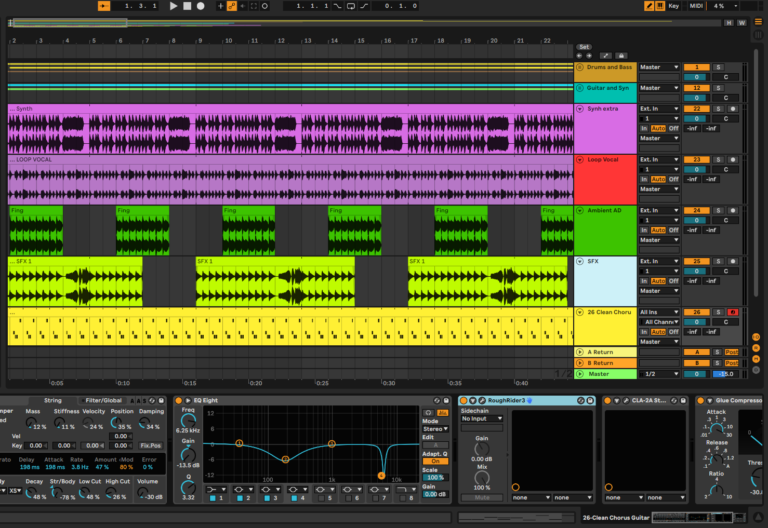Disable EQ Eight filter band 4

[x=294, y=498]
